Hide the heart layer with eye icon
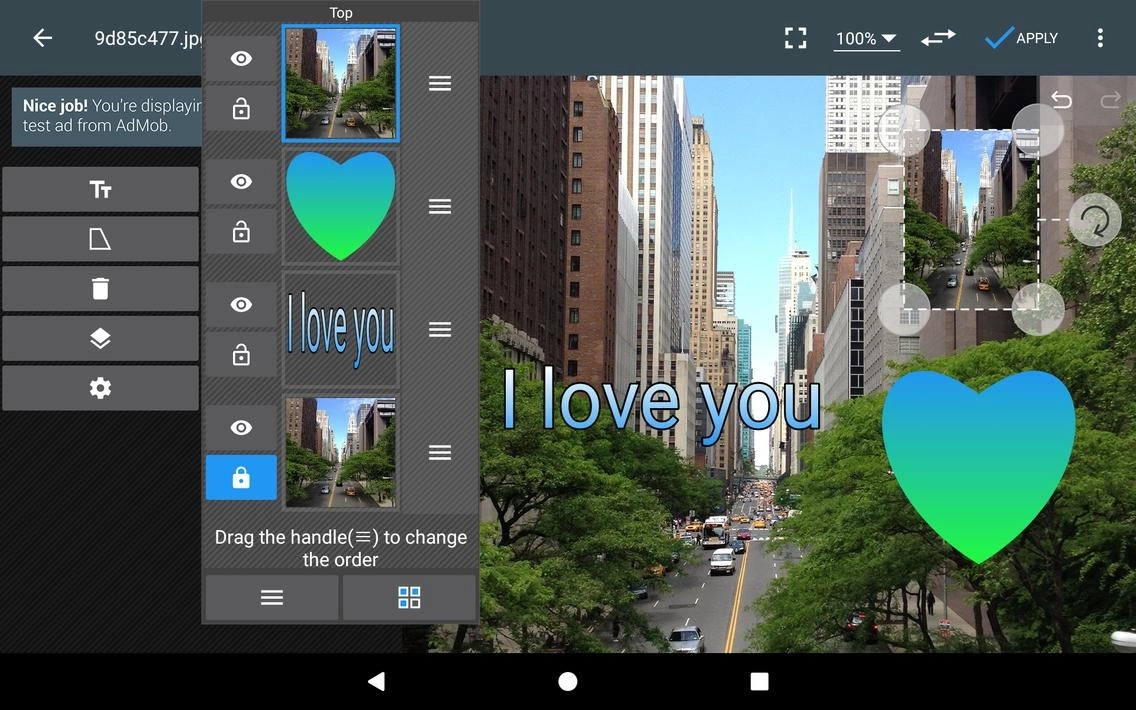1136x710 pixels. click(241, 182)
